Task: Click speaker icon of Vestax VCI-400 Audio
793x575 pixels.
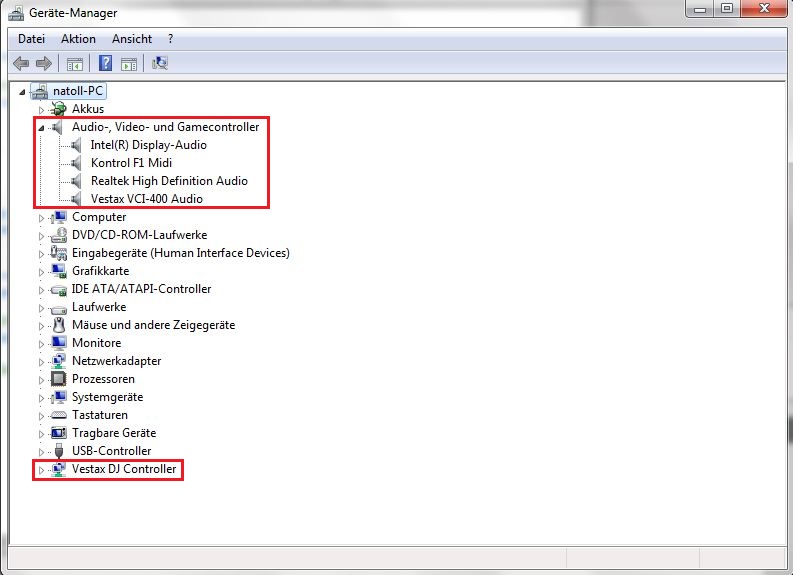Action: [76, 199]
